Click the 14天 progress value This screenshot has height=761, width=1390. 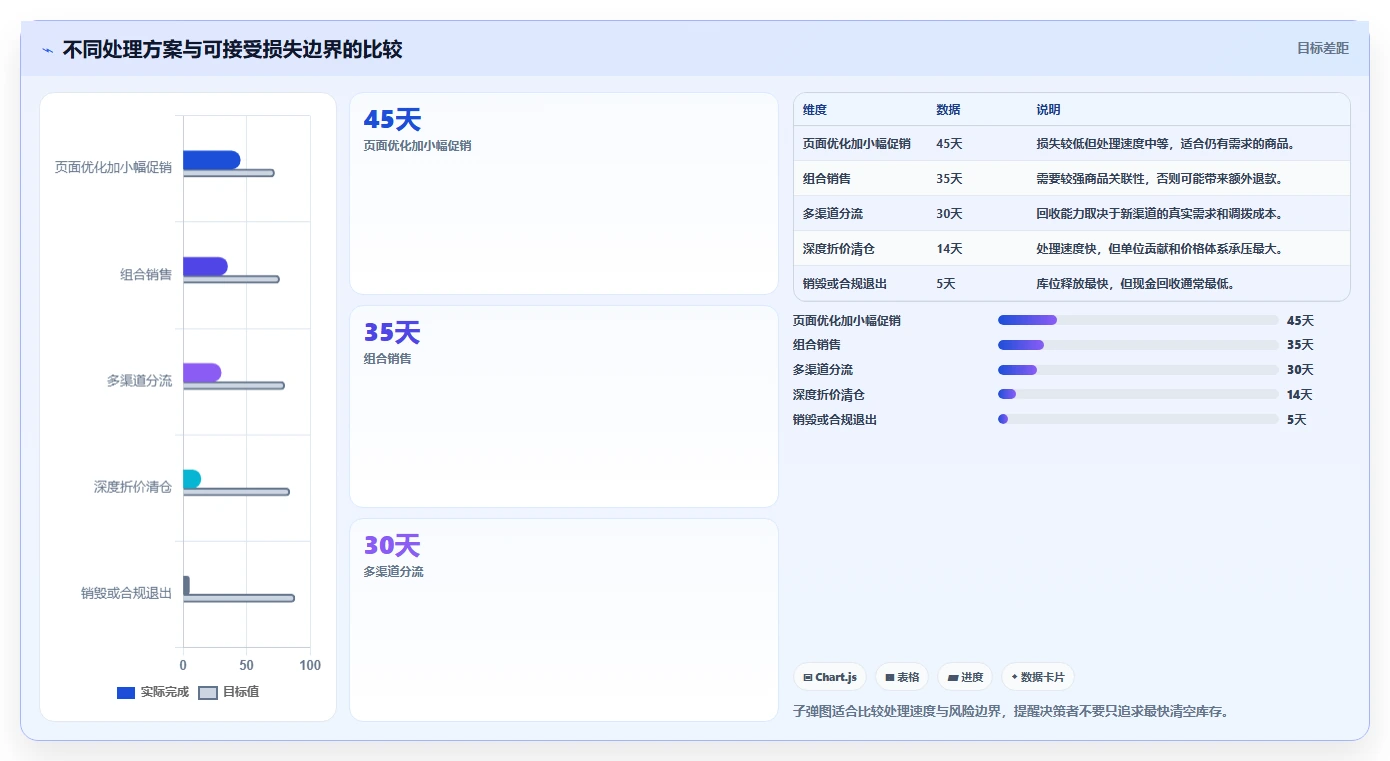[x=1300, y=395]
